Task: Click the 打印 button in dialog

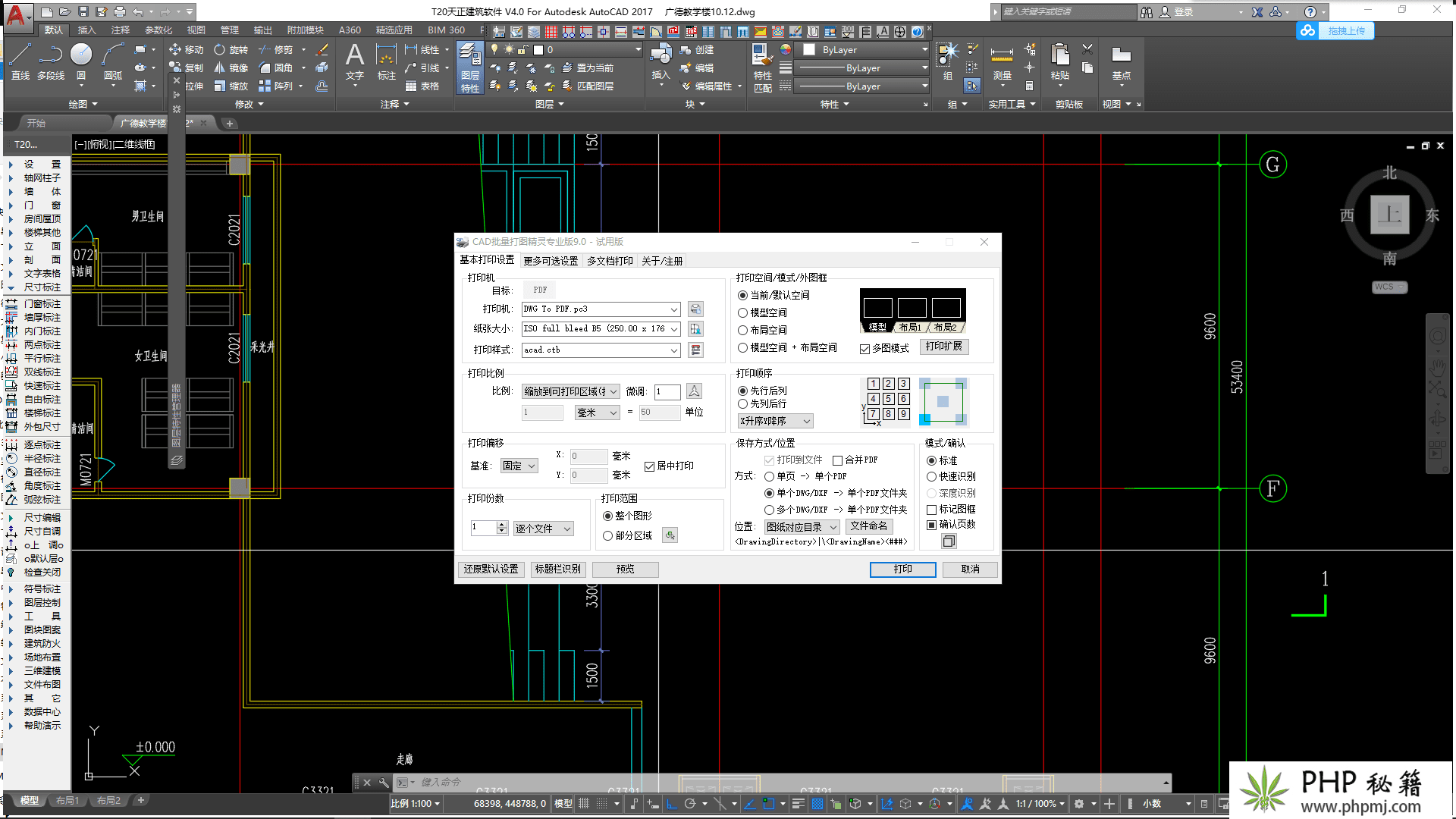Action: 902,569
